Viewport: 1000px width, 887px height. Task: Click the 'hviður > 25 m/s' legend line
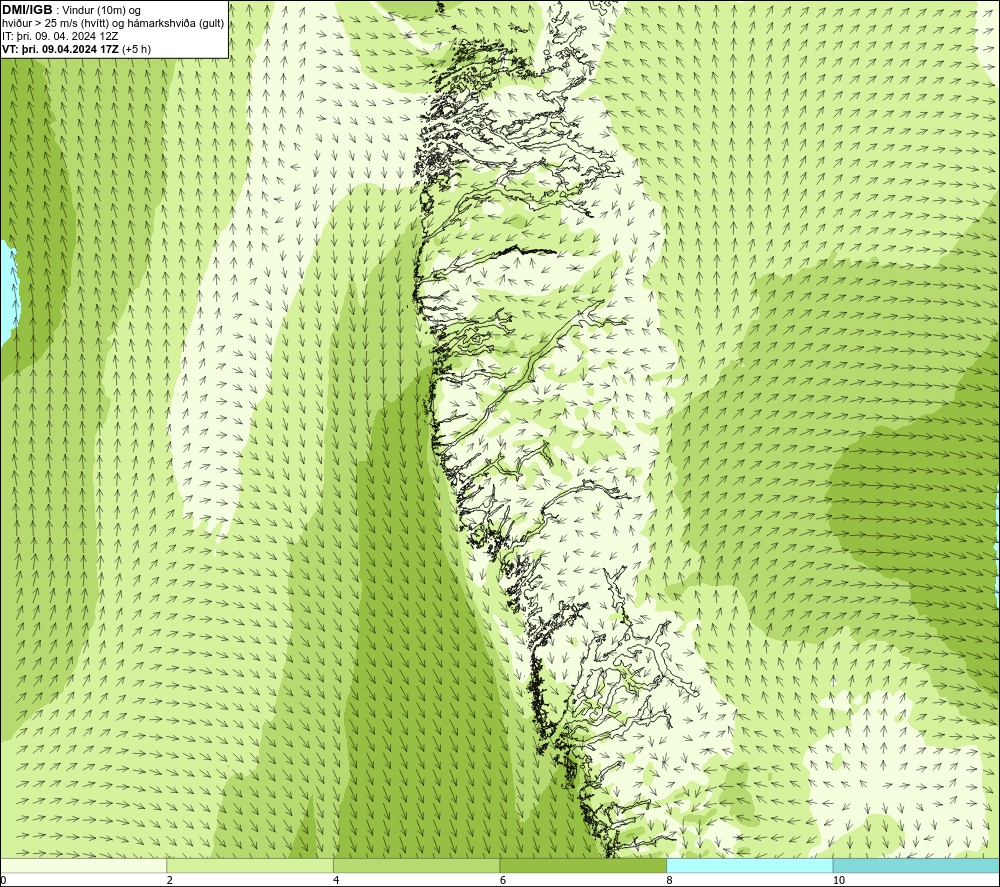pyautogui.click(x=113, y=24)
